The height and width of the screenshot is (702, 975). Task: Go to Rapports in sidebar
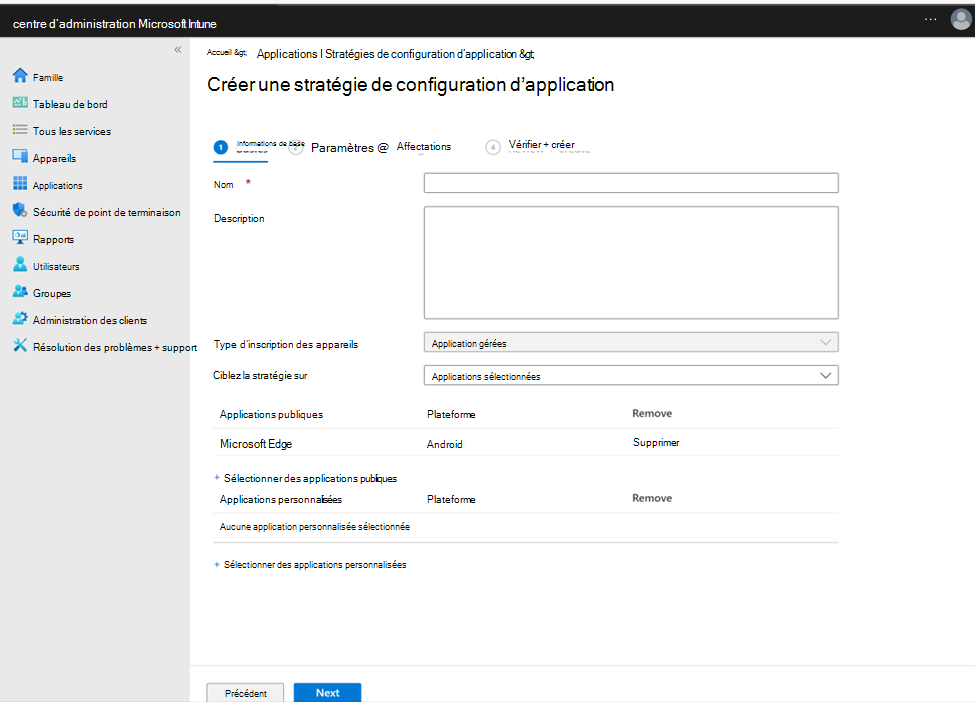pos(53,239)
